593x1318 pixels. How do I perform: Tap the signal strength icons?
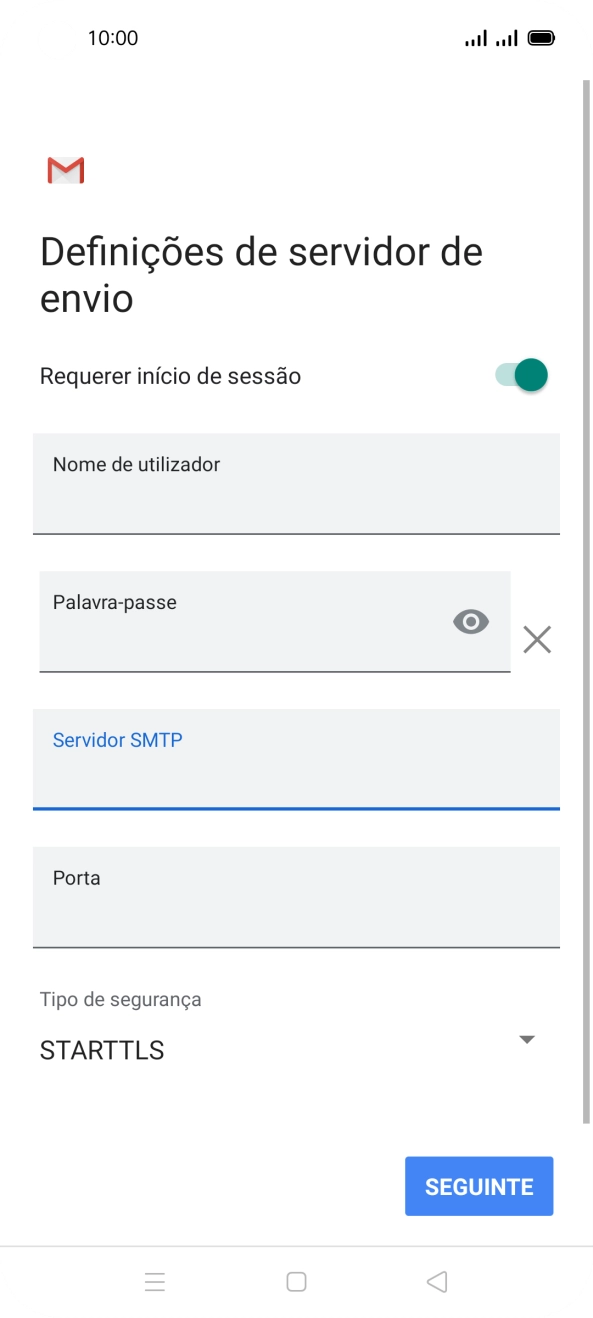491,39
